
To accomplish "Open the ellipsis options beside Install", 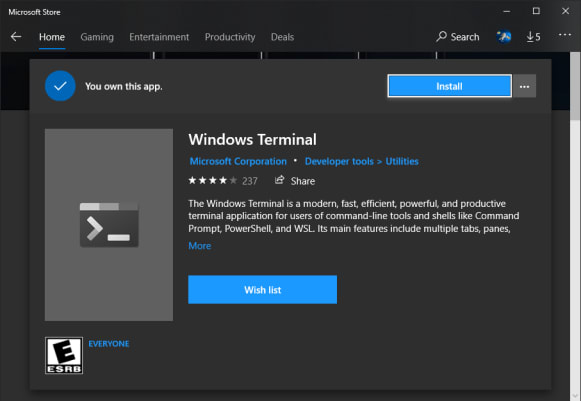I will click(x=524, y=86).
